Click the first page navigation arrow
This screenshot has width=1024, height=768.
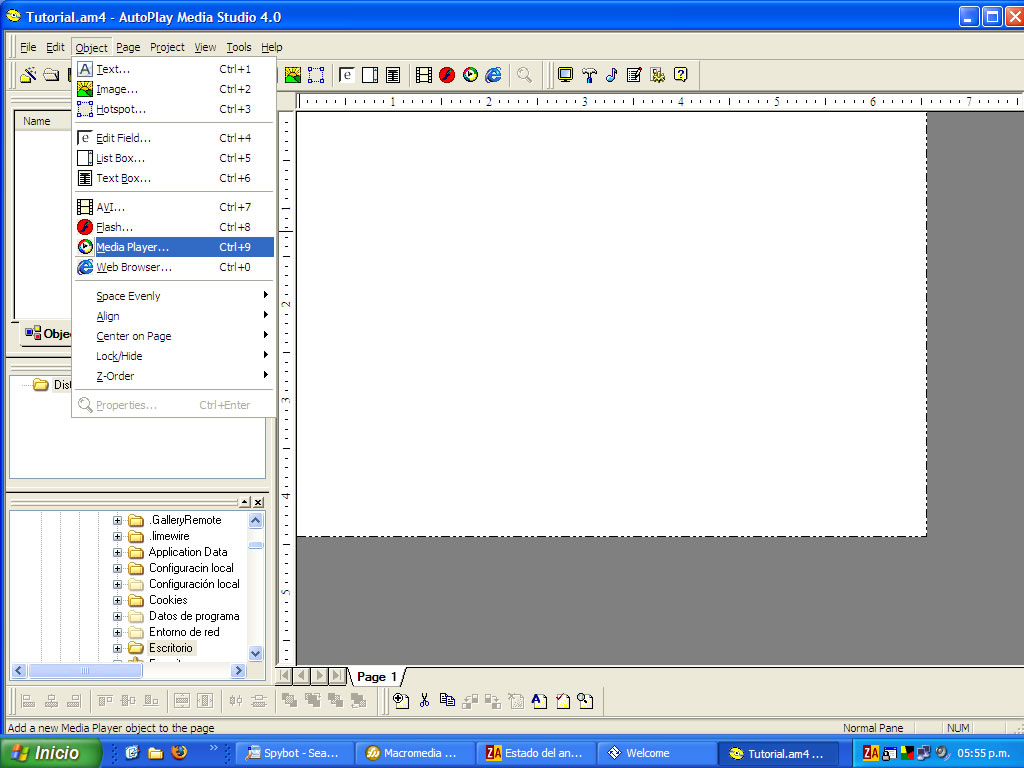[285, 676]
